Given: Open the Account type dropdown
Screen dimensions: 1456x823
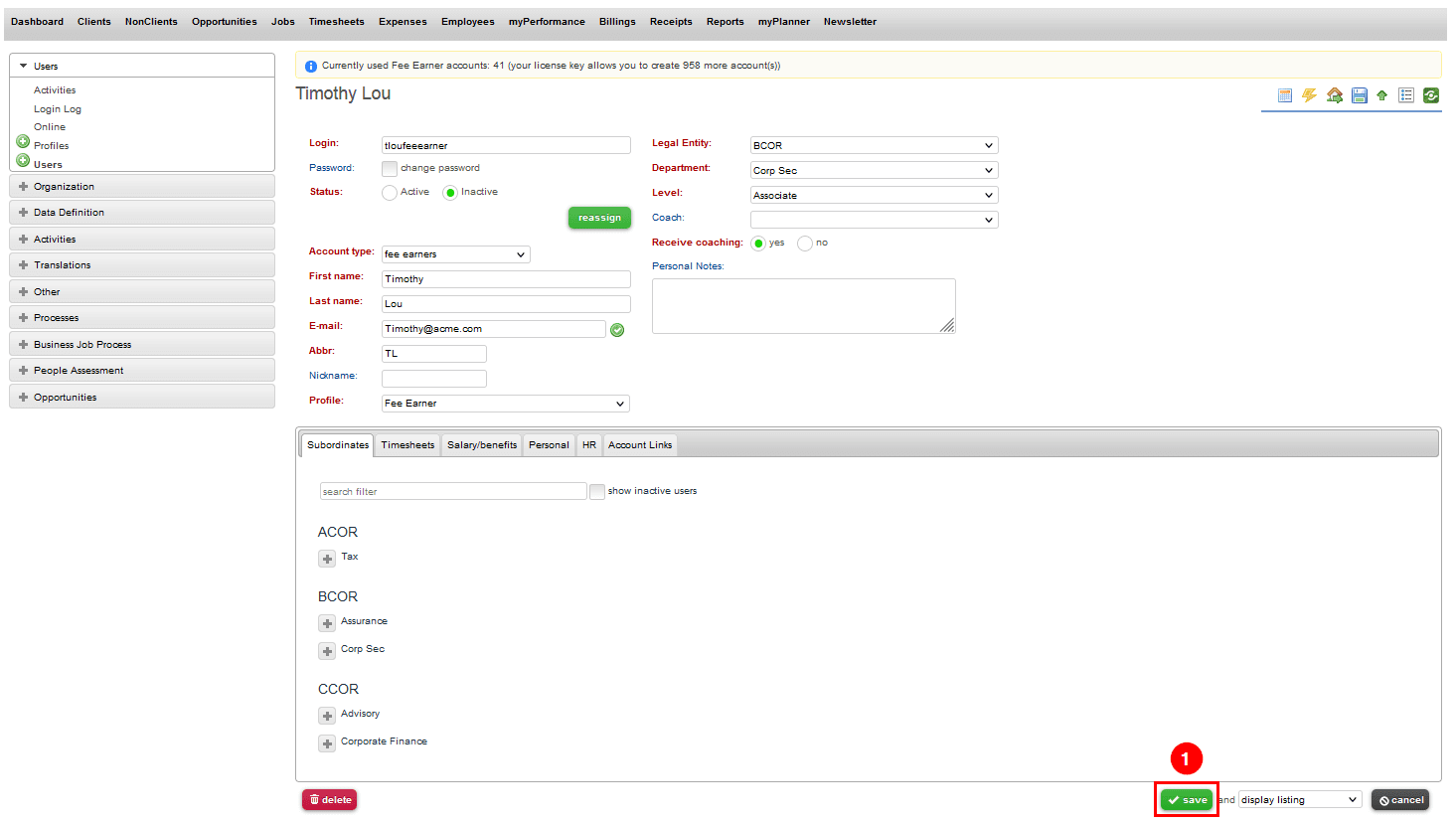Looking at the screenshot, I should pyautogui.click(x=456, y=254).
